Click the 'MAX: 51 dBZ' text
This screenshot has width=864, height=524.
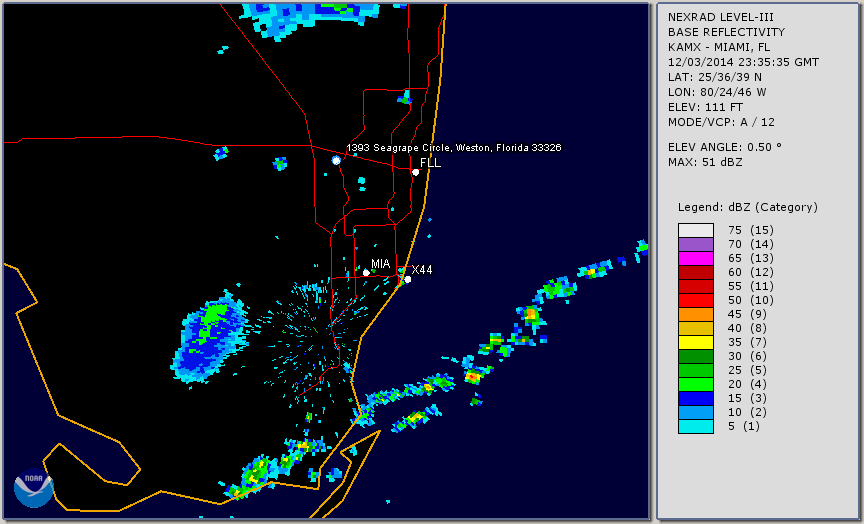coord(705,162)
